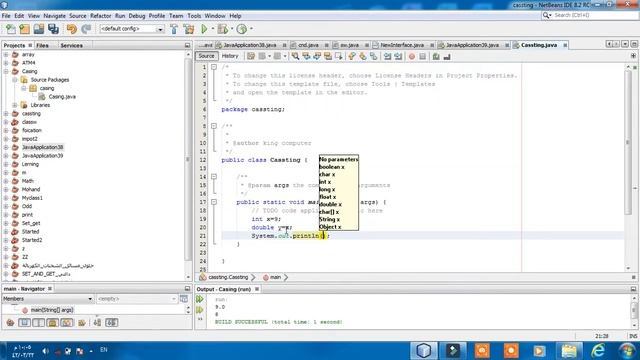Click the Shift Line Left icon
The height and width of the screenshot is (360, 640).
coord(387,56)
